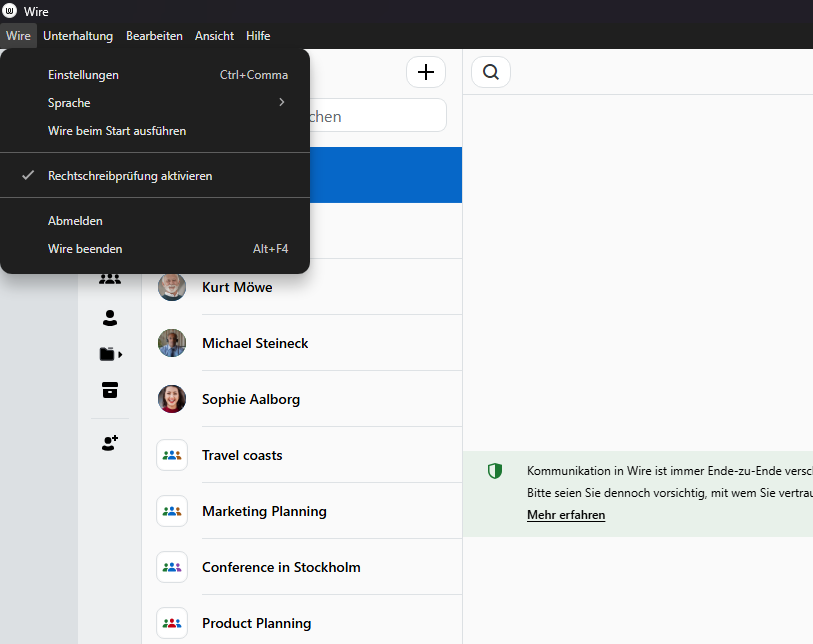Open the Hilfe menu
This screenshot has height=644, width=813.
(x=258, y=36)
